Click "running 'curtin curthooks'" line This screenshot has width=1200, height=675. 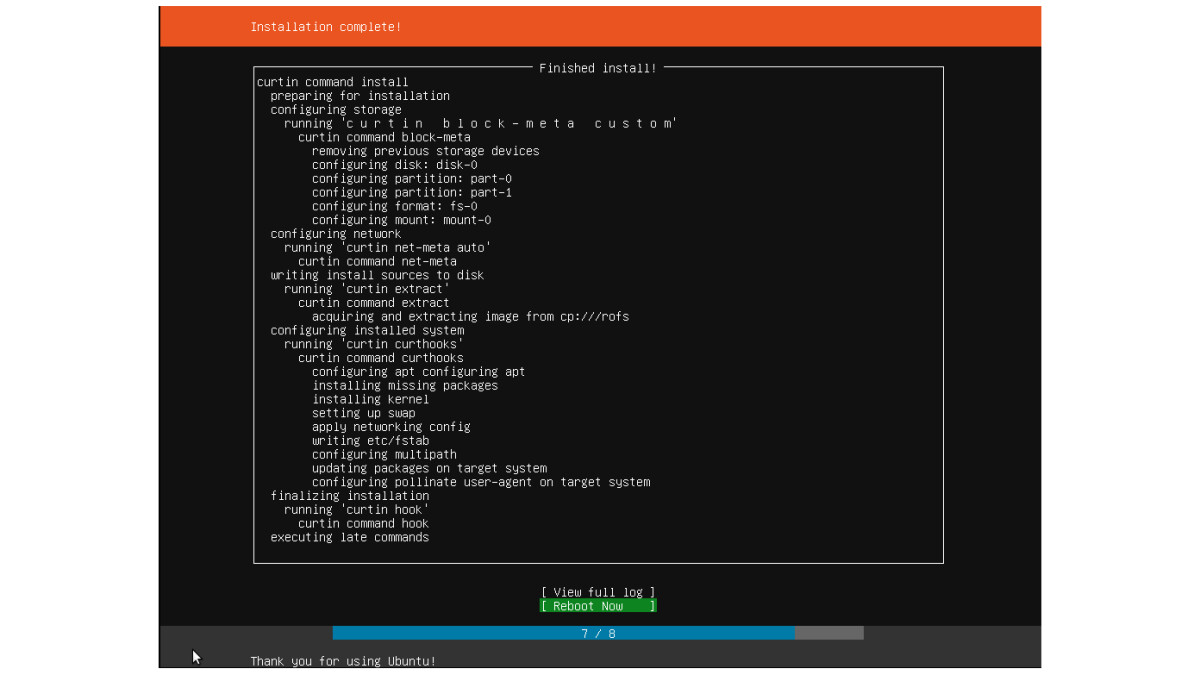tap(374, 344)
